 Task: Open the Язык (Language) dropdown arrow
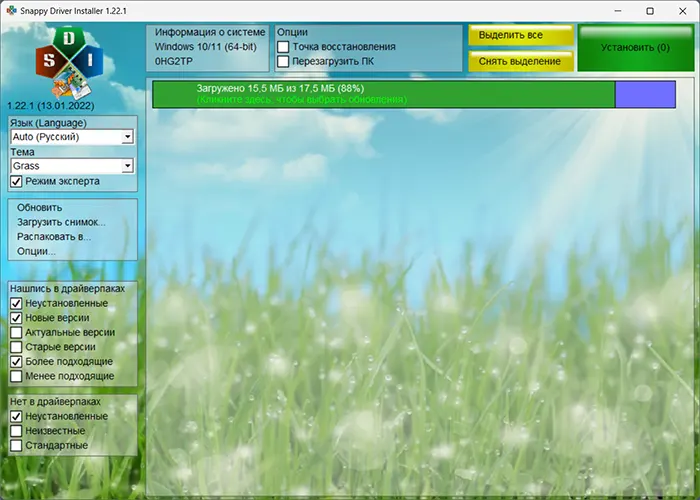point(128,137)
